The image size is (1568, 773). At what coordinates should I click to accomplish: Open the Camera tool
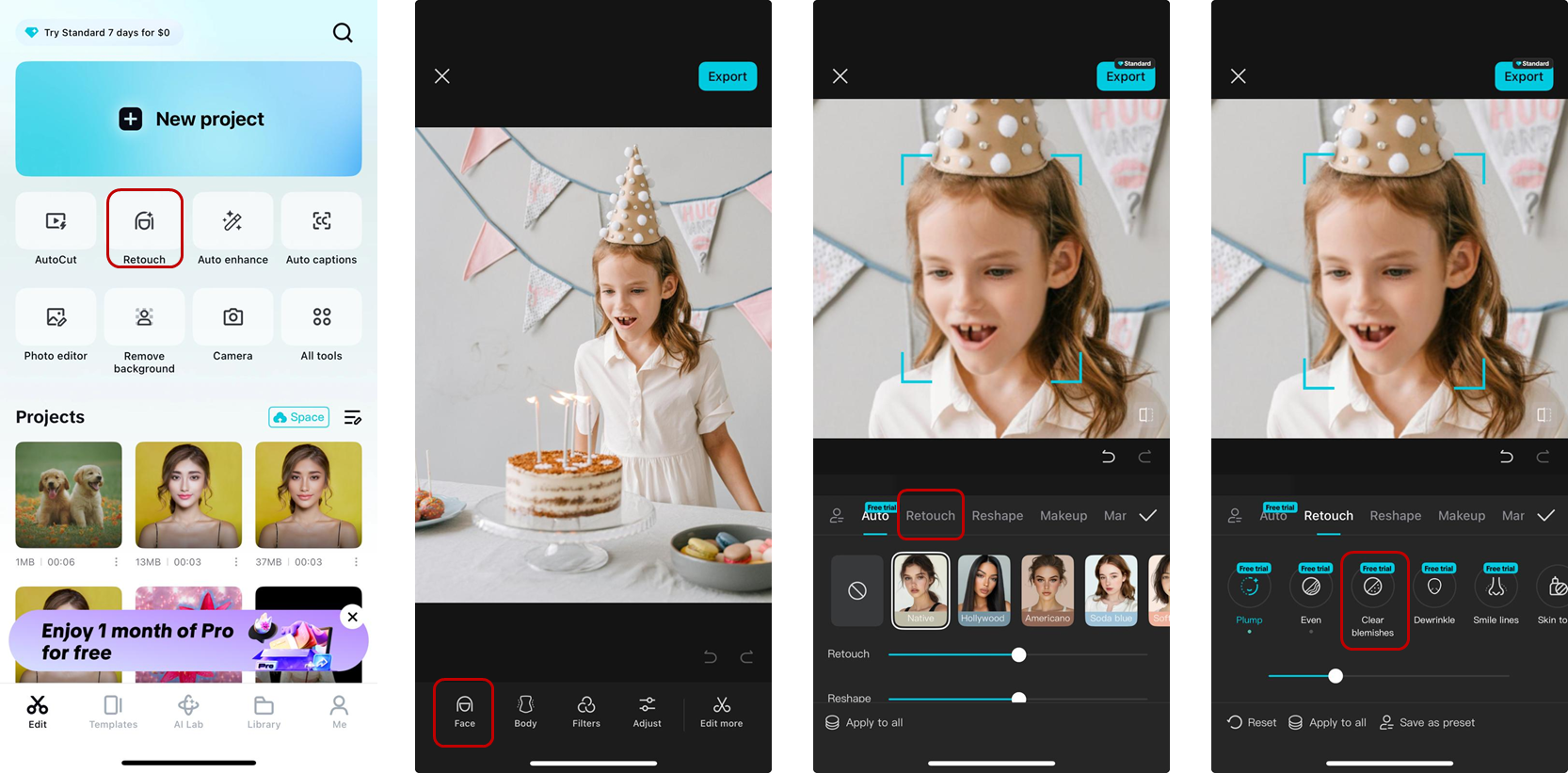tap(232, 327)
